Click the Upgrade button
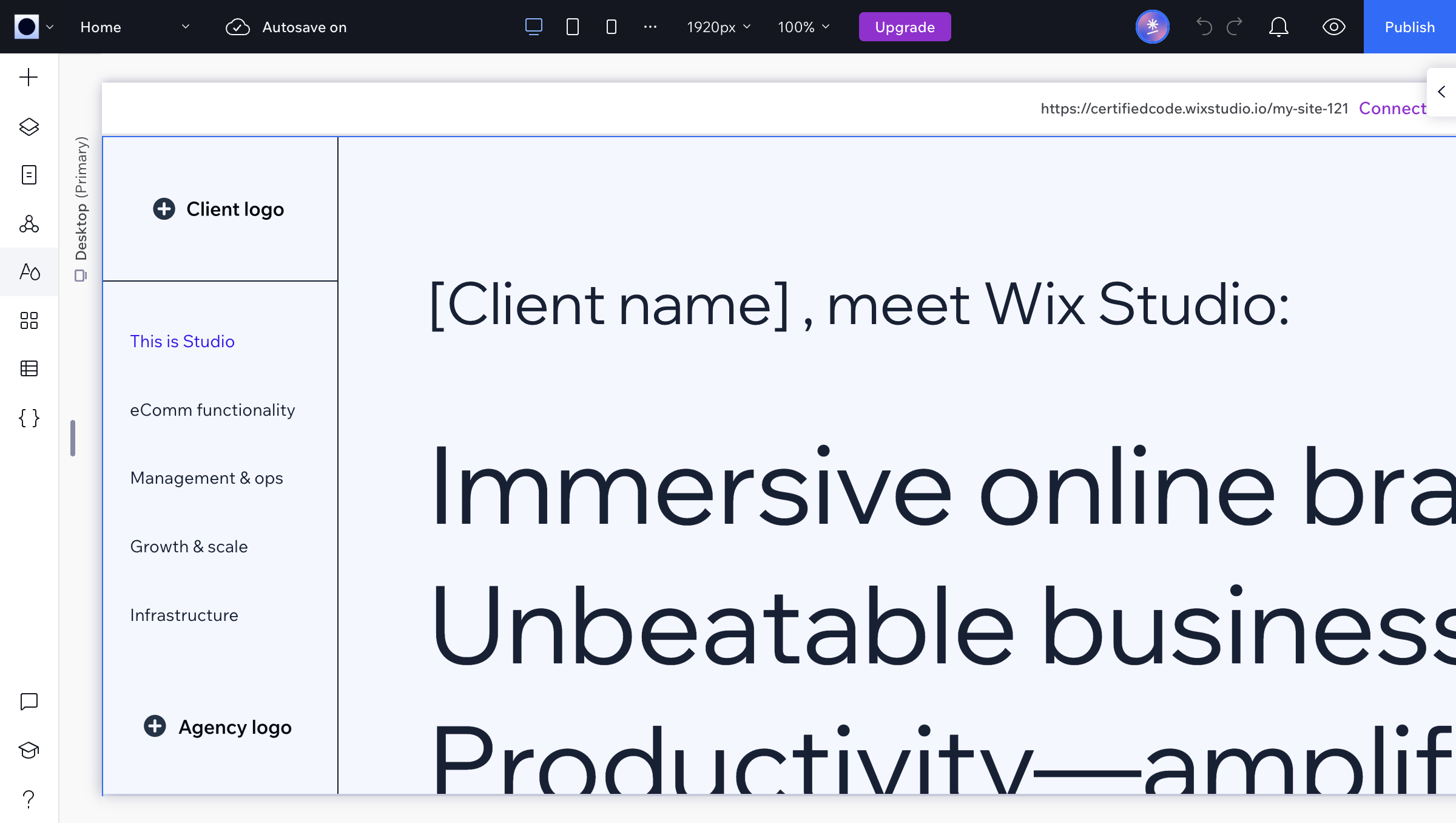Image resolution: width=1456 pixels, height=823 pixels. (905, 27)
